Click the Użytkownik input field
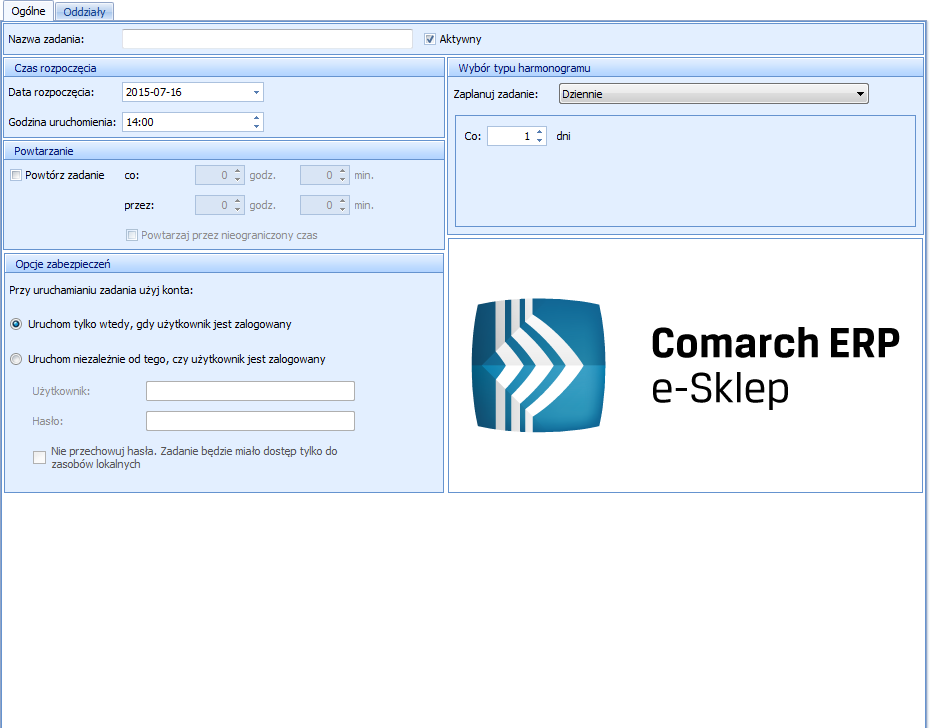Image resolution: width=930 pixels, height=728 pixels. coord(250,391)
